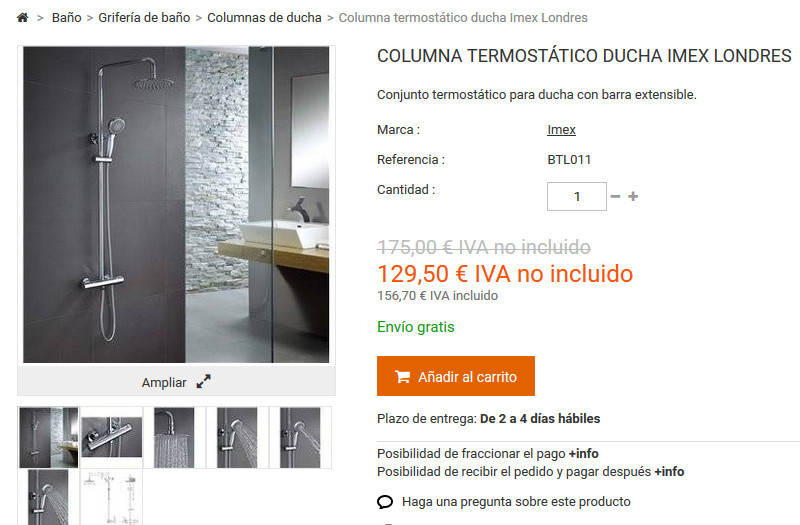
Task: Open the Imex brand link
Action: (561, 130)
